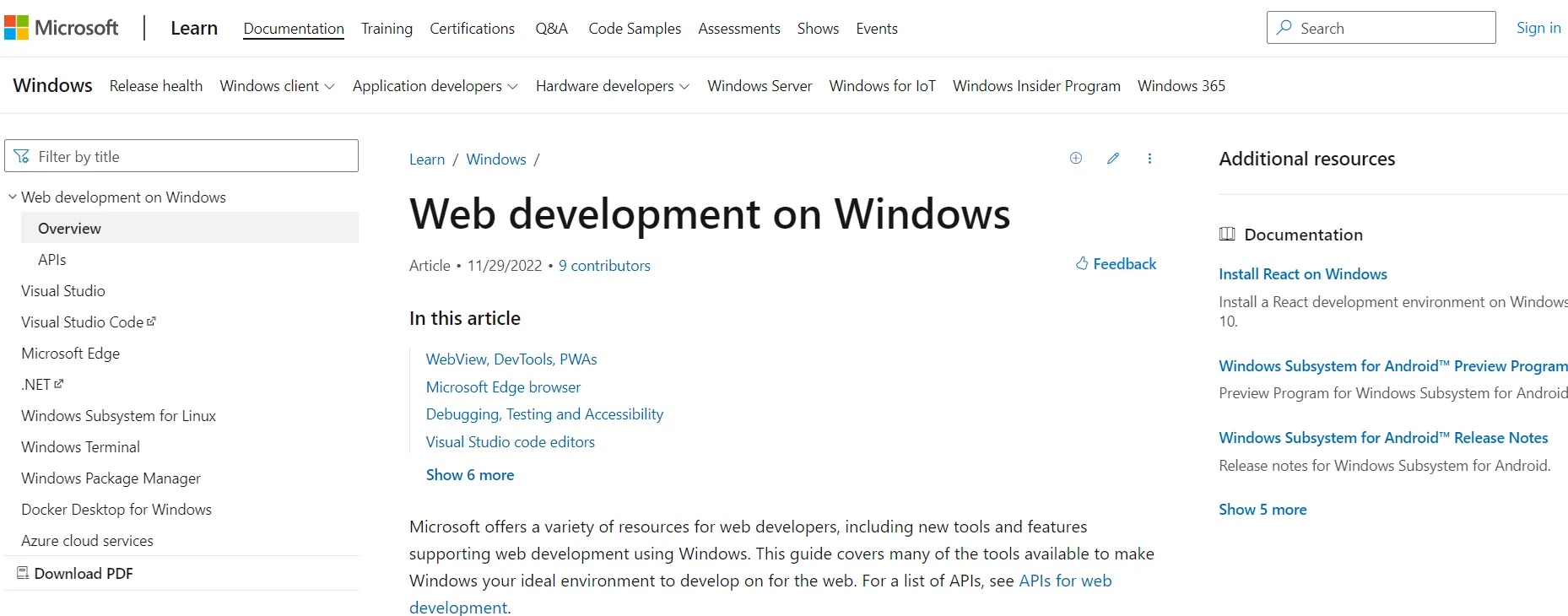Screen dimensions: 1568x616
Task: Expand the Windows client dropdown
Action: (x=277, y=86)
